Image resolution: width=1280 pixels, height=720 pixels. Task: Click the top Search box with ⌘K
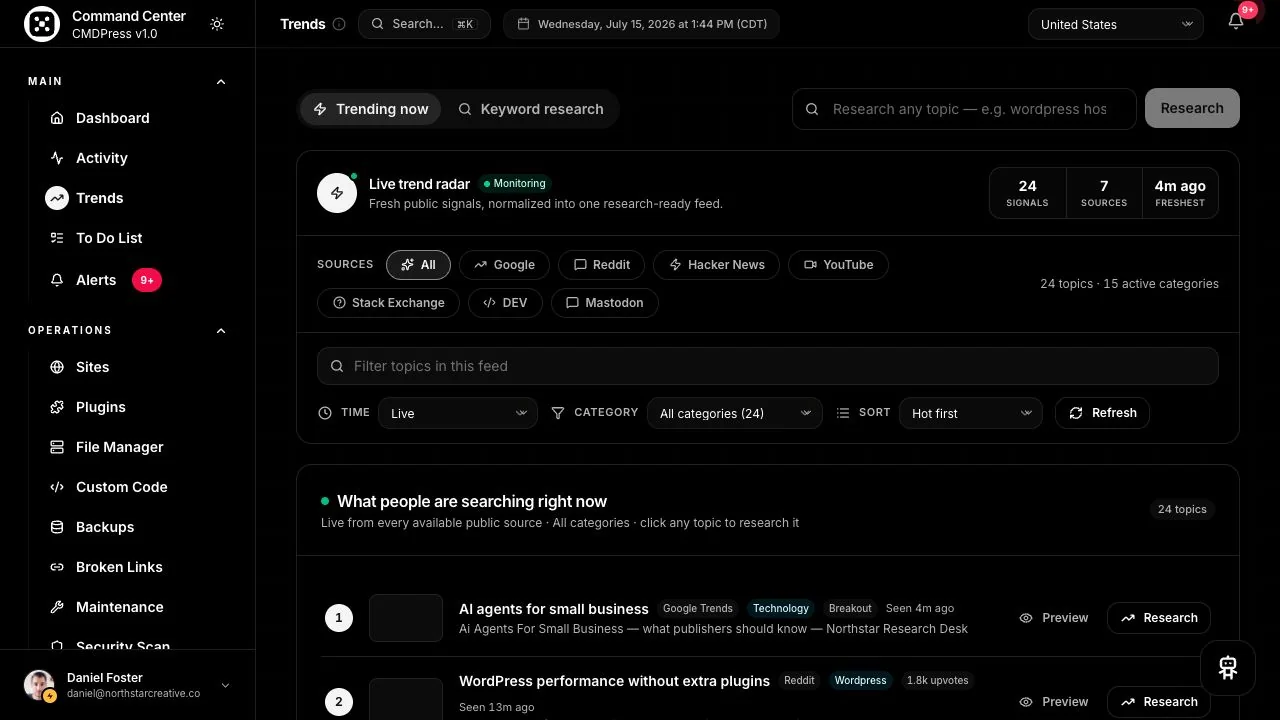[x=424, y=24]
